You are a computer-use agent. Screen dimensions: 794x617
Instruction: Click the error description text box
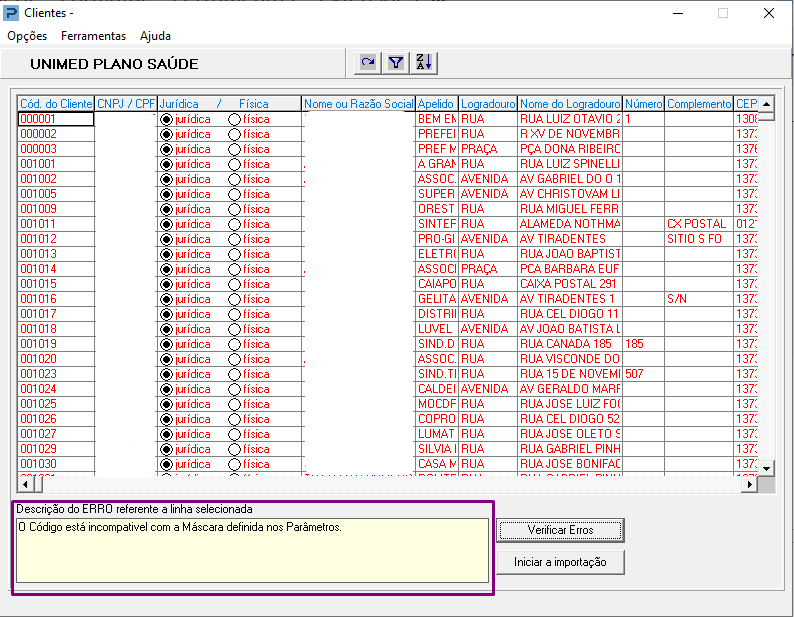(x=252, y=550)
